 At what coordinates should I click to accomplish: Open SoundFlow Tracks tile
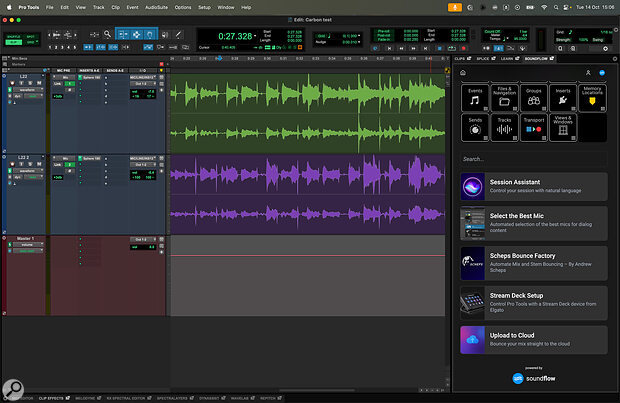click(504, 127)
